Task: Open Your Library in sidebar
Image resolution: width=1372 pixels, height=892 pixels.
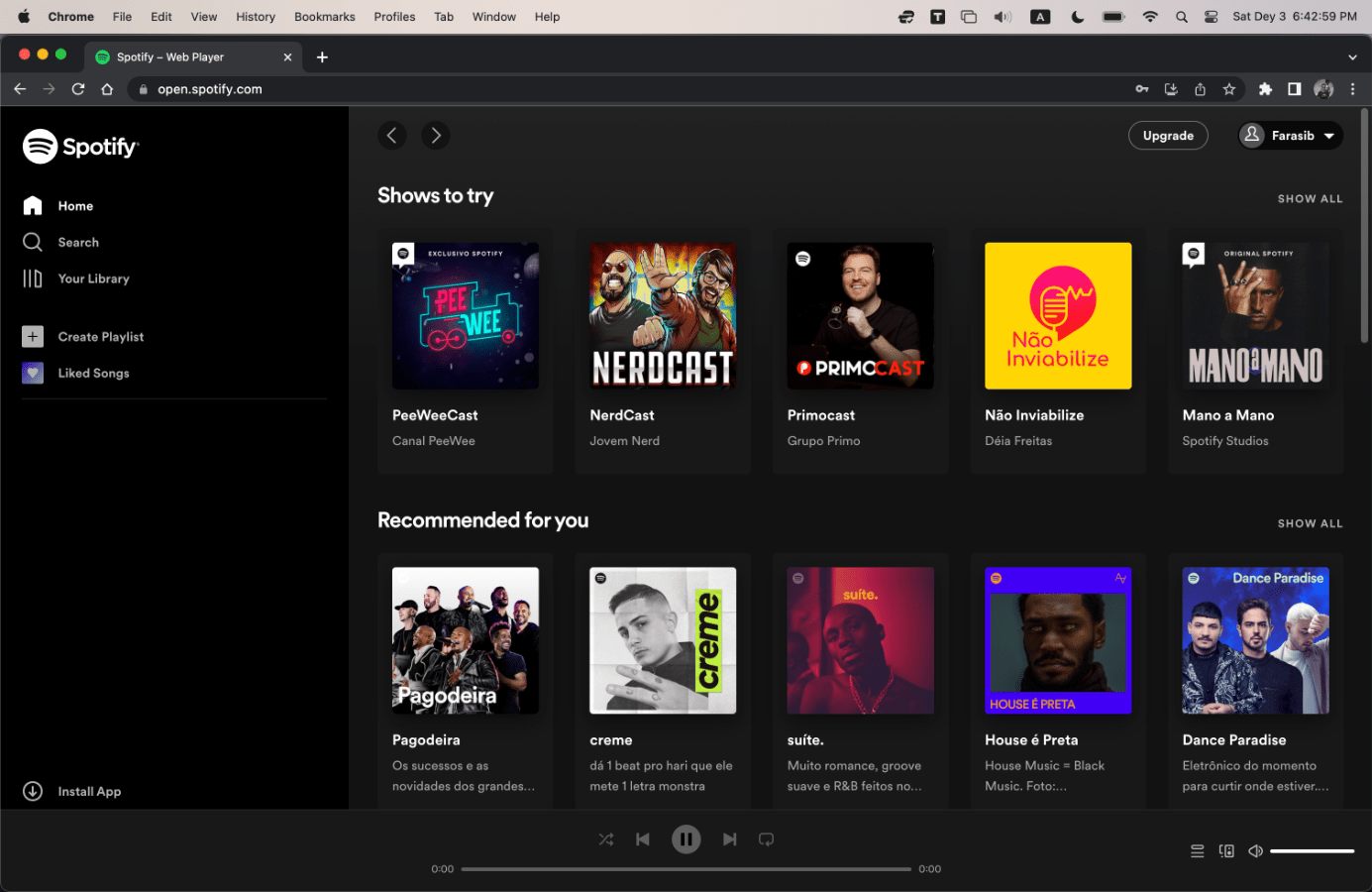Action: 76,279
